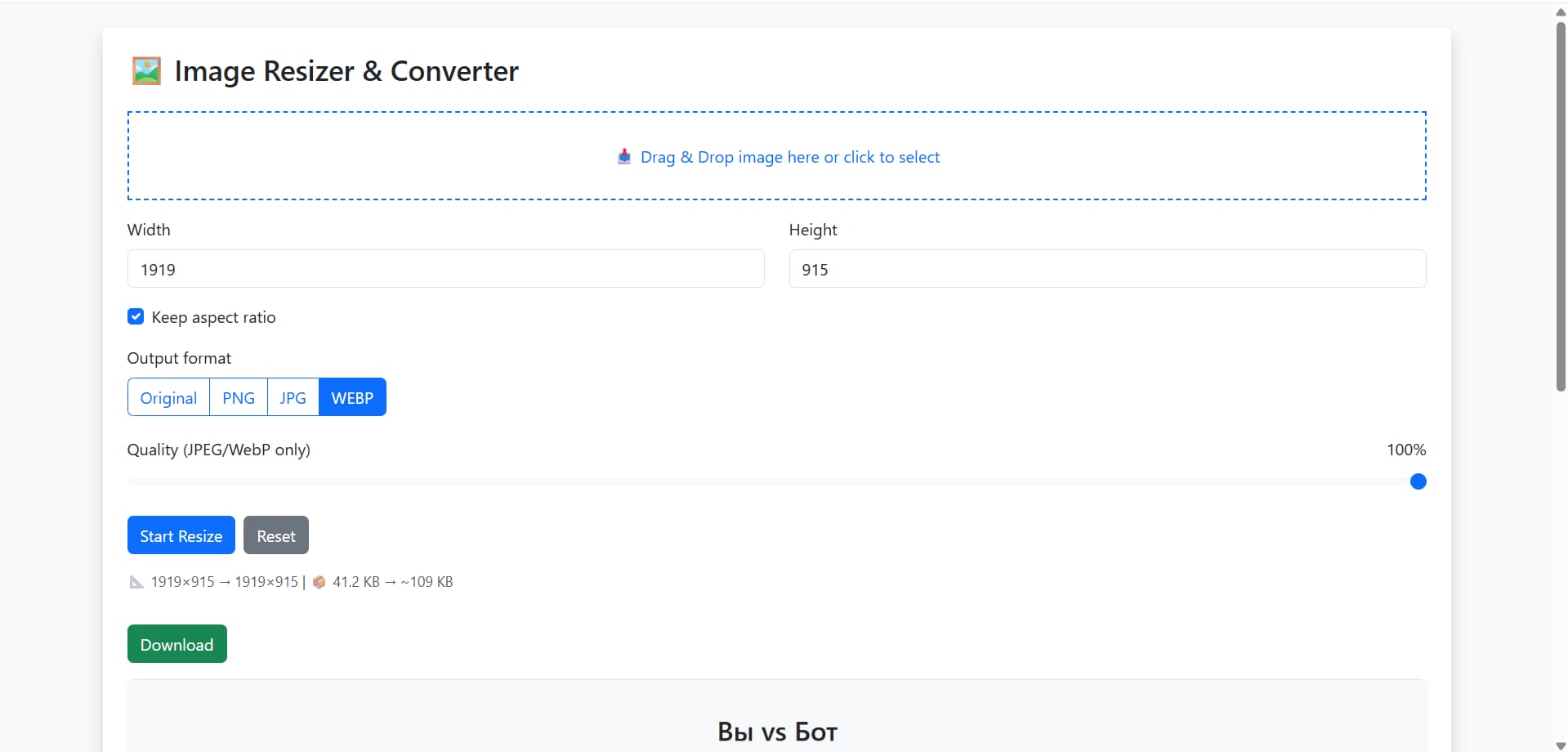Focus the Width input field
This screenshot has height=752, width=1568.
[x=445, y=270]
